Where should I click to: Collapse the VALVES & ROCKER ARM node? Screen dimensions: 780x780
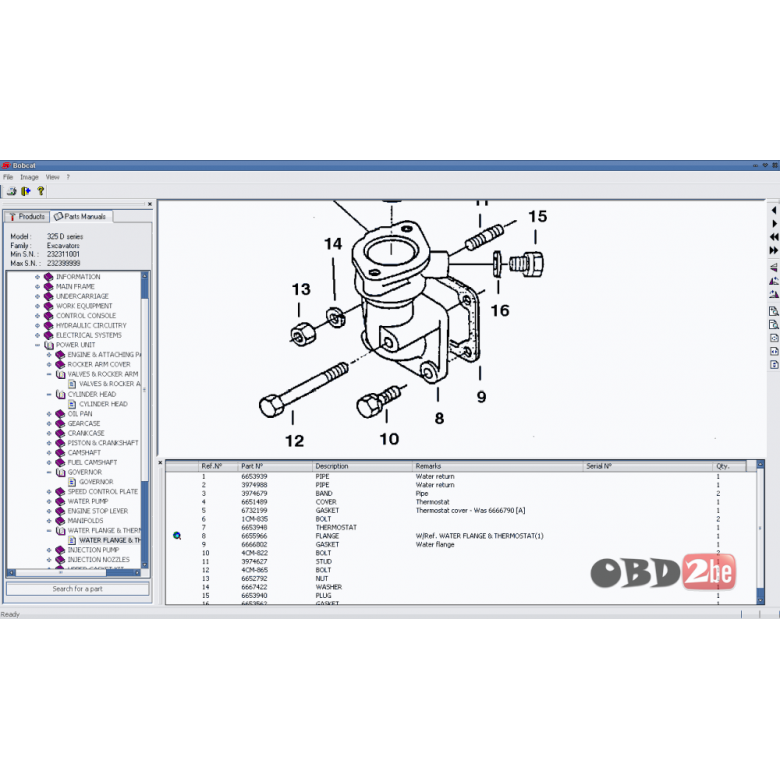pyautogui.click(x=49, y=374)
